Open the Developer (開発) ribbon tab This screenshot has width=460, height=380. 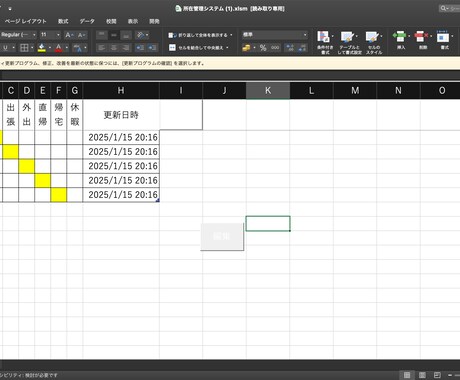154,21
